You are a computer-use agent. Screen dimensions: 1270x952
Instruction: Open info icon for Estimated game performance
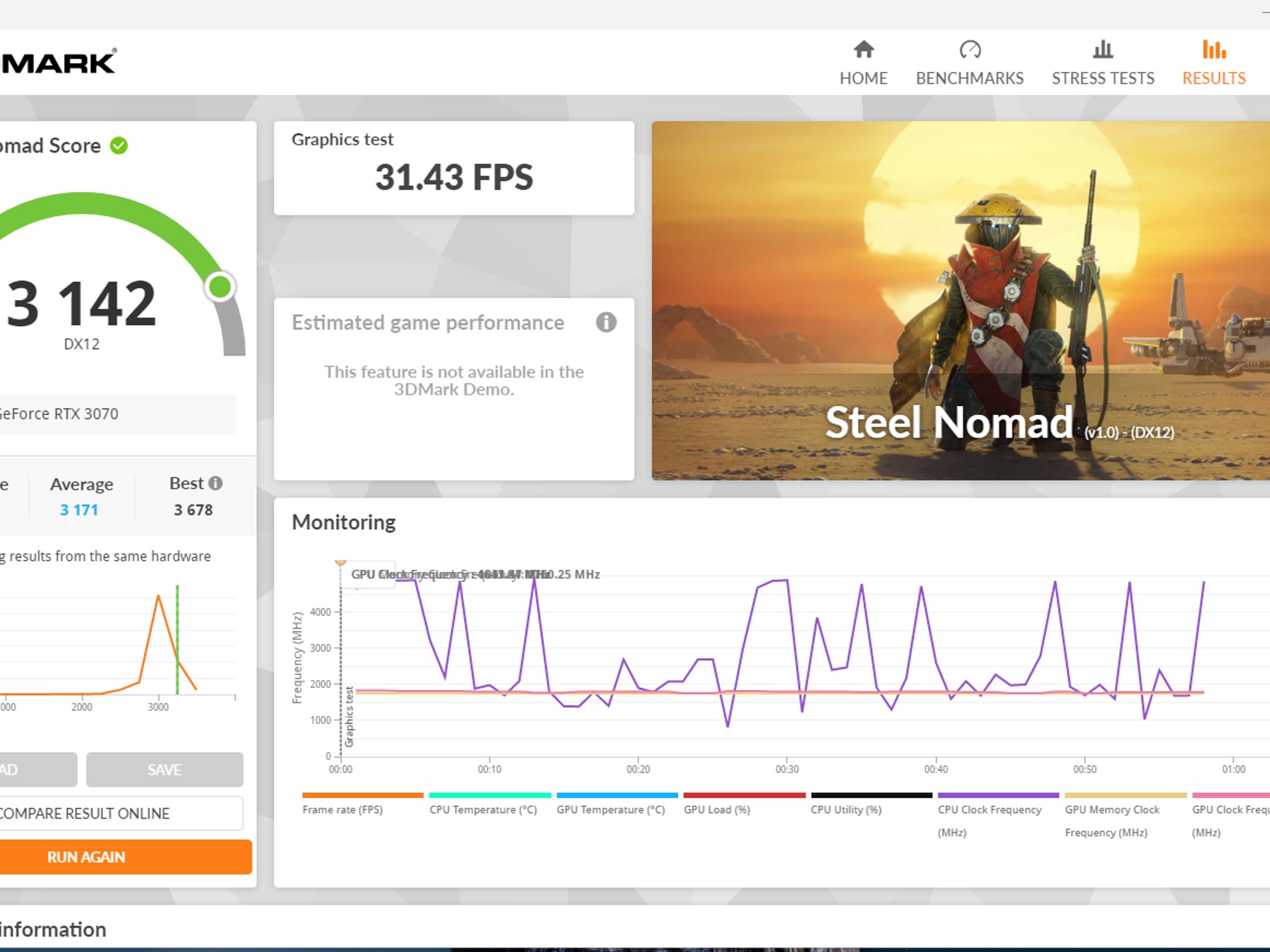point(606,322)
